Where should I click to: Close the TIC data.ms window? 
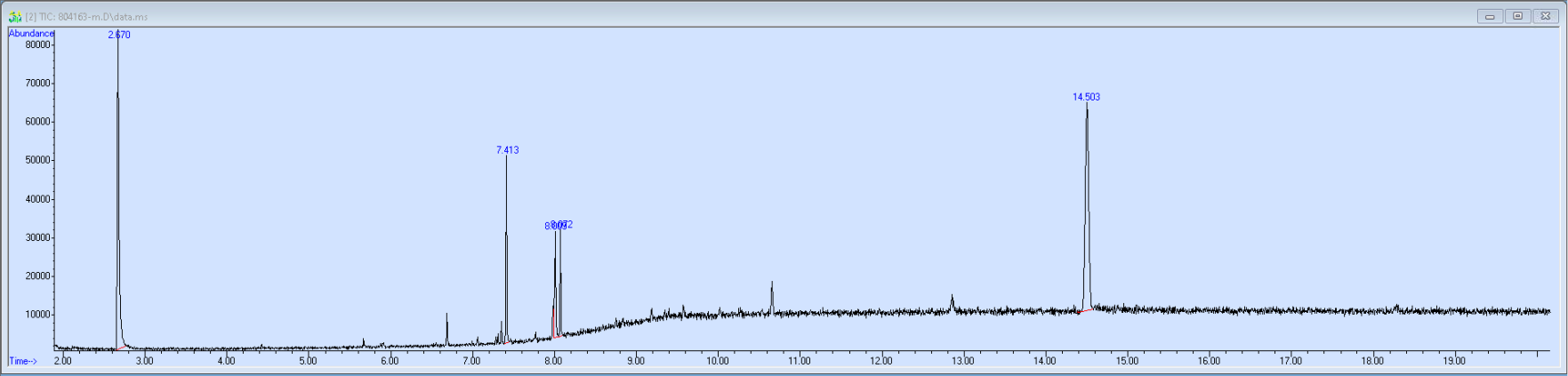tap(1545, 16)
